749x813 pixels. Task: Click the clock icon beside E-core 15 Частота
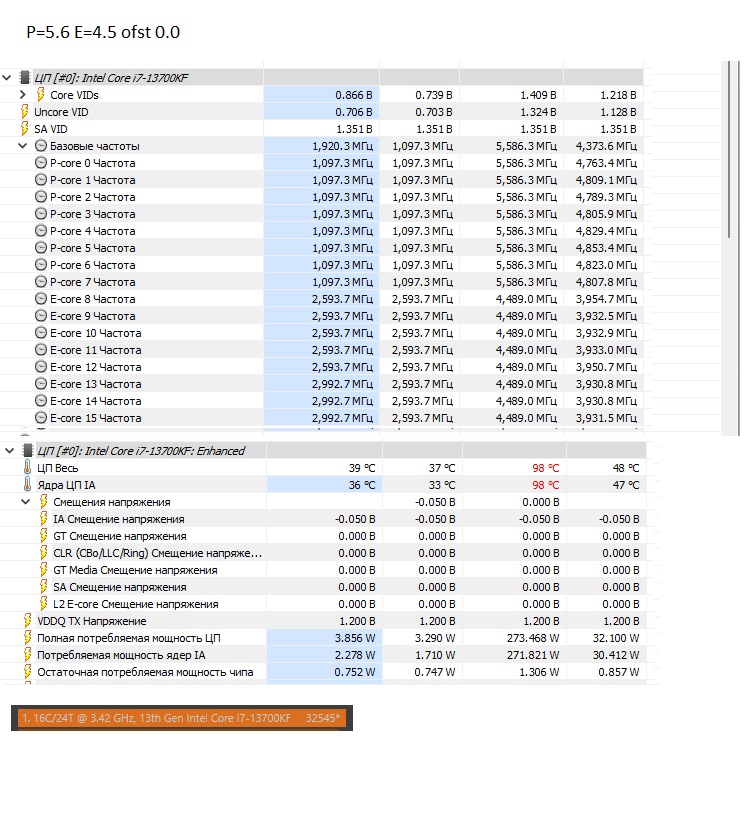click(41, 417)
